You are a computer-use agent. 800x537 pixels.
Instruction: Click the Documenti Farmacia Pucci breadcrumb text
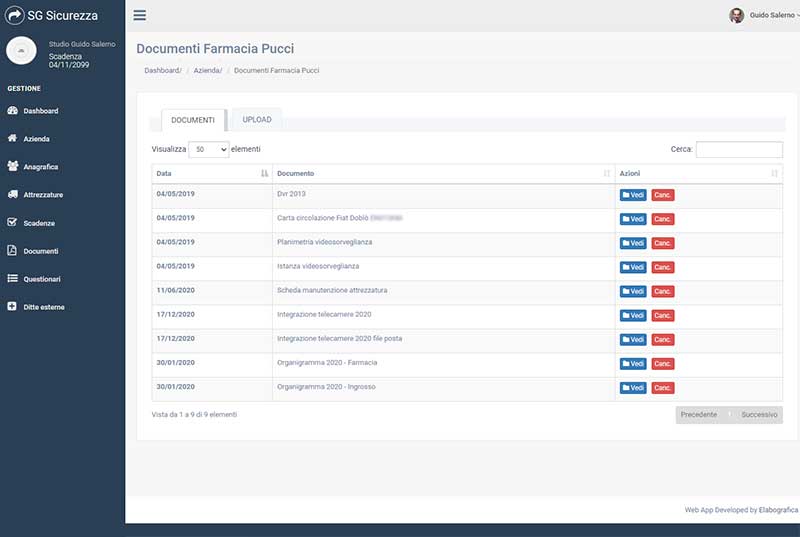277,70
